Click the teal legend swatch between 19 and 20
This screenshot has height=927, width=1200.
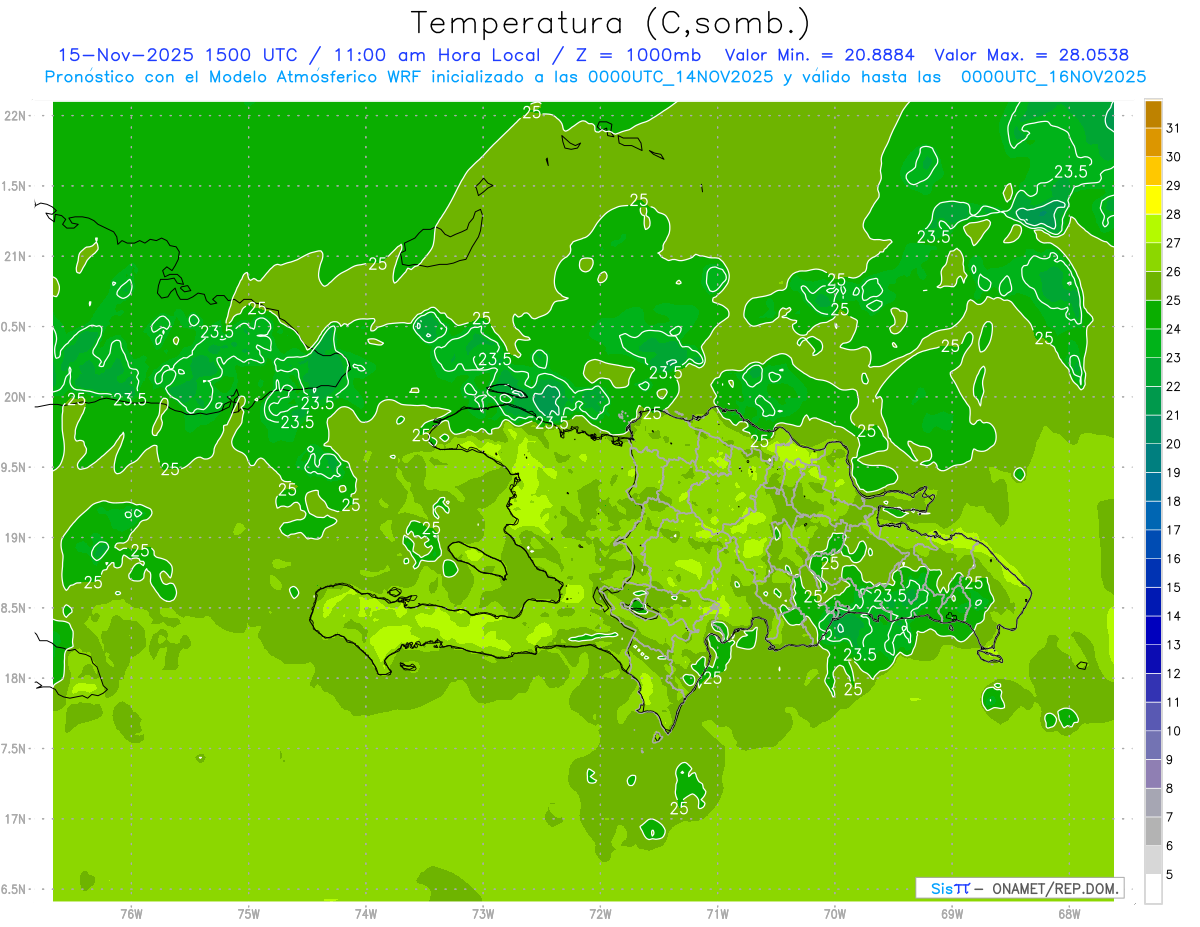pos(1153,458)
